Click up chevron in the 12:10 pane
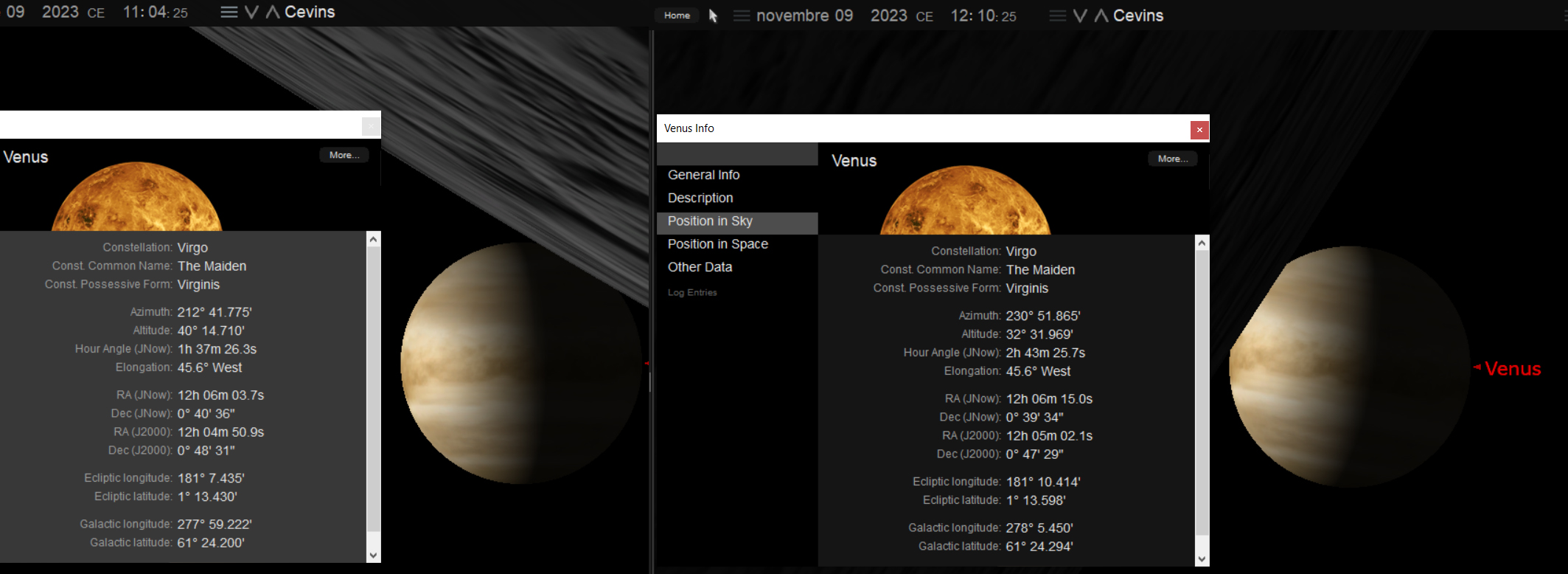Viewport: 1568px width, 574px height. pos(1101,15)
